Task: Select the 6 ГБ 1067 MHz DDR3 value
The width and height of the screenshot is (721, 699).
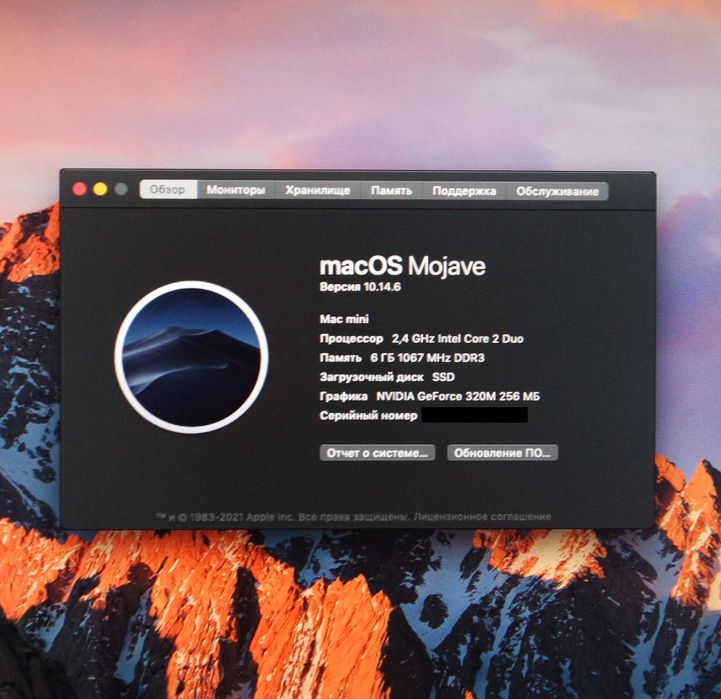Action: click(x=428, y=358)
